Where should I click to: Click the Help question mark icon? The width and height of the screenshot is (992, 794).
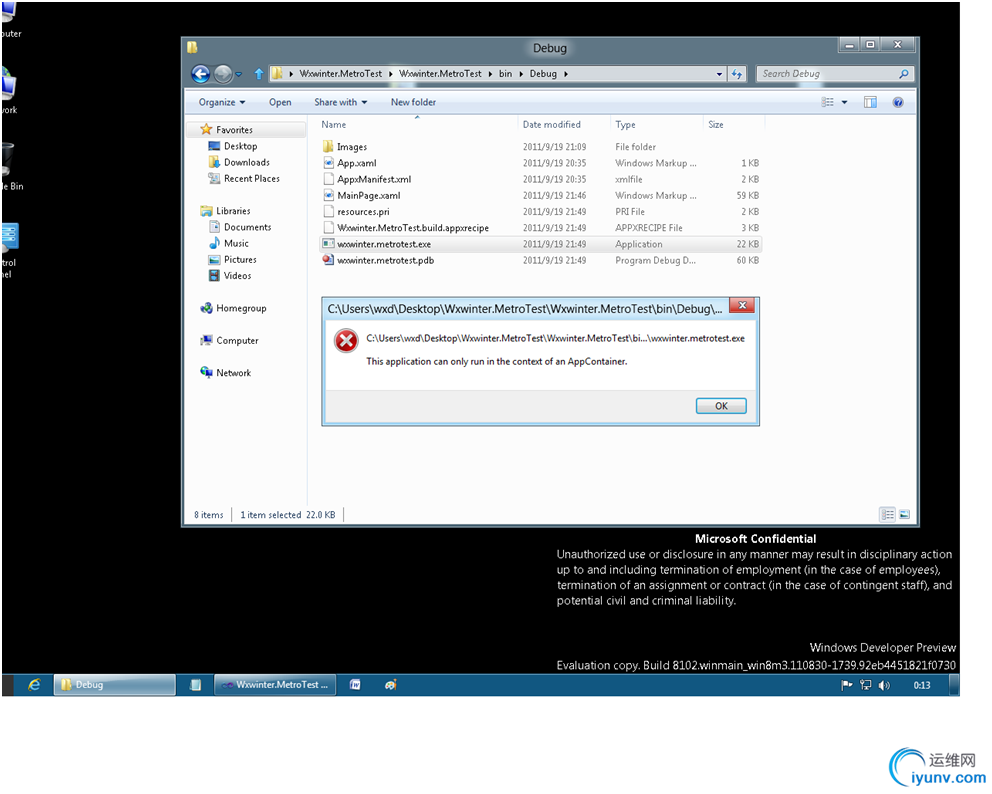[x=898, y=102]
